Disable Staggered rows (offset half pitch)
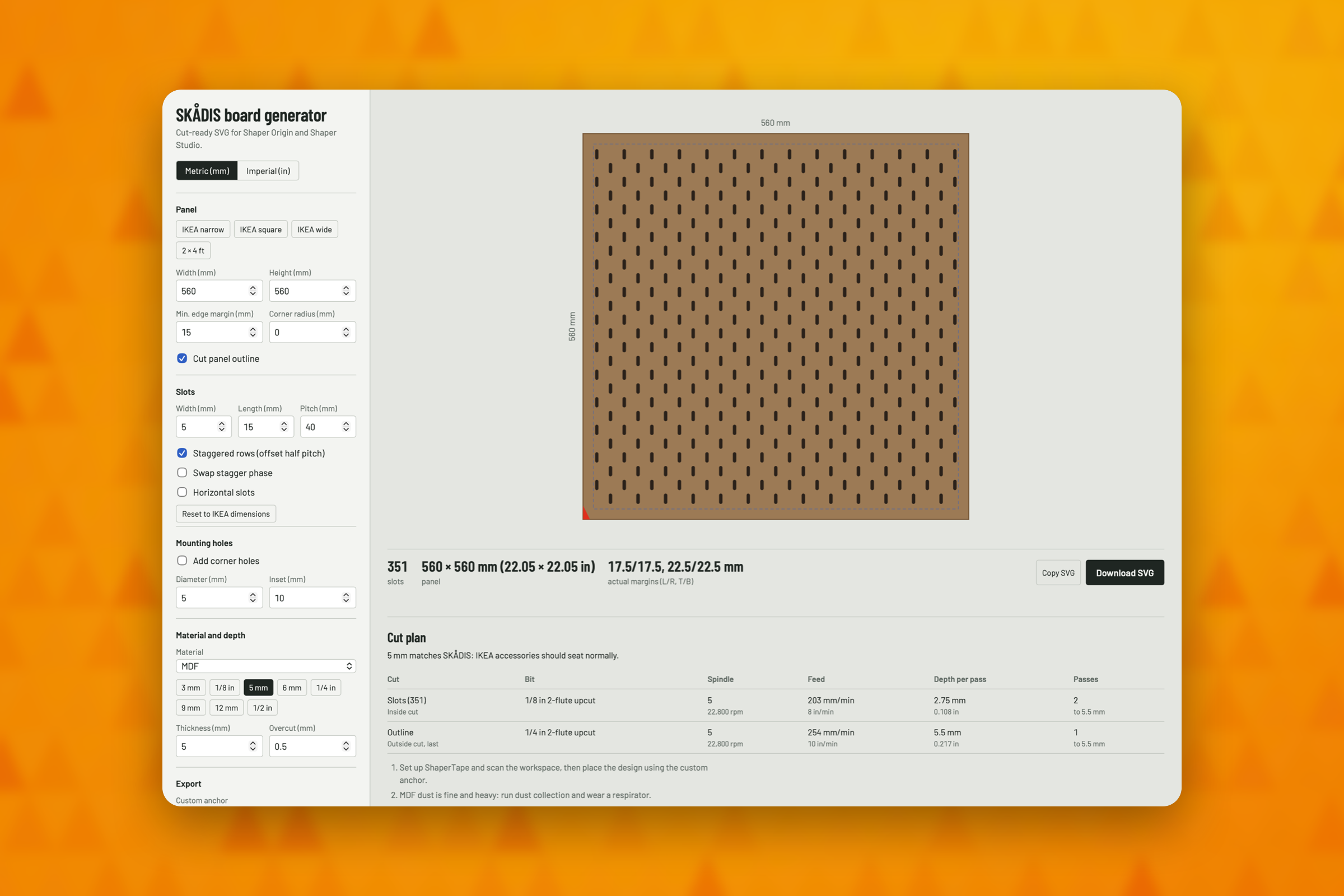This screenshot has height=896, width=1344. 181,453
